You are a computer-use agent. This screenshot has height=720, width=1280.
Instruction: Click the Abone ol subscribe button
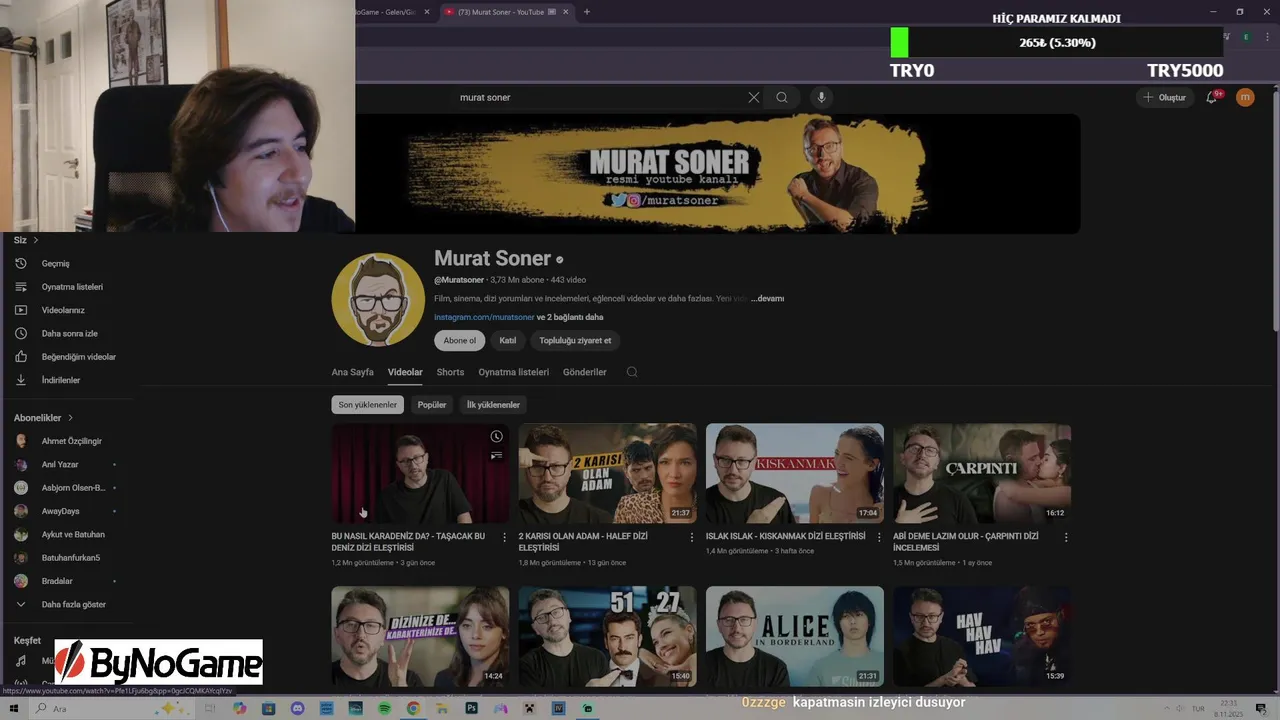[x=460, y=340]
